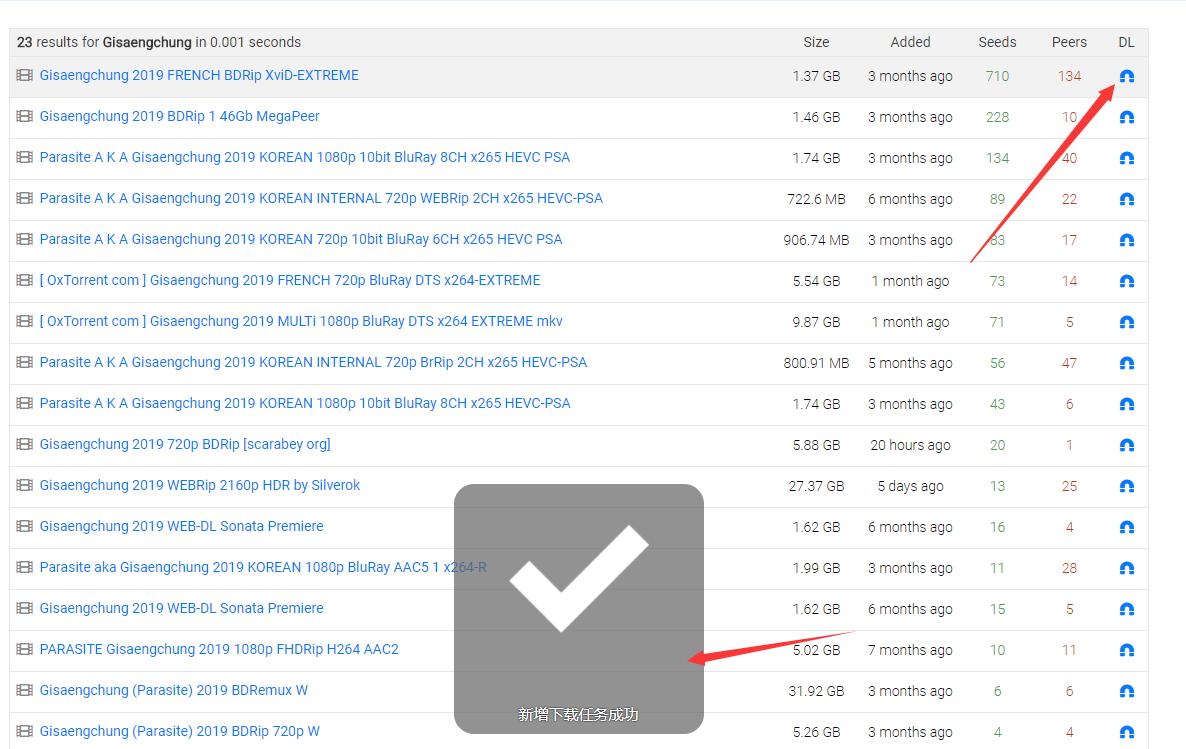Click the '906.74 MB' size cell

pyautogui.click(x=816, y=240)
